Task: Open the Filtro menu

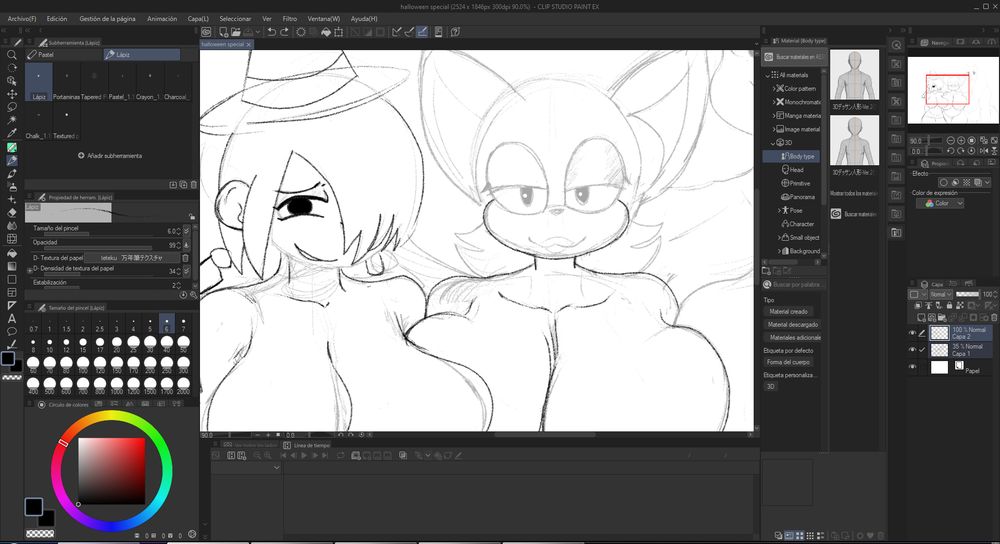Action: point(290,19)
